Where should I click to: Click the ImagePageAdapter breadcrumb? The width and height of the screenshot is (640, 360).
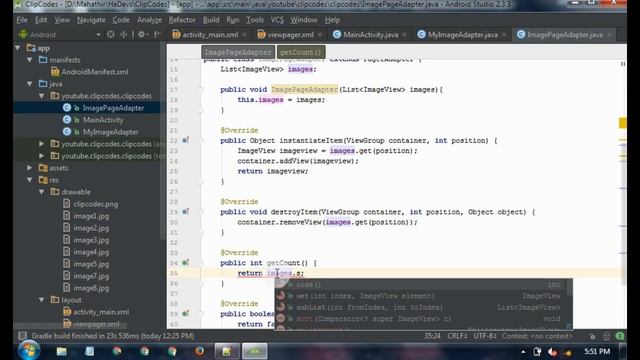(238, 52)
